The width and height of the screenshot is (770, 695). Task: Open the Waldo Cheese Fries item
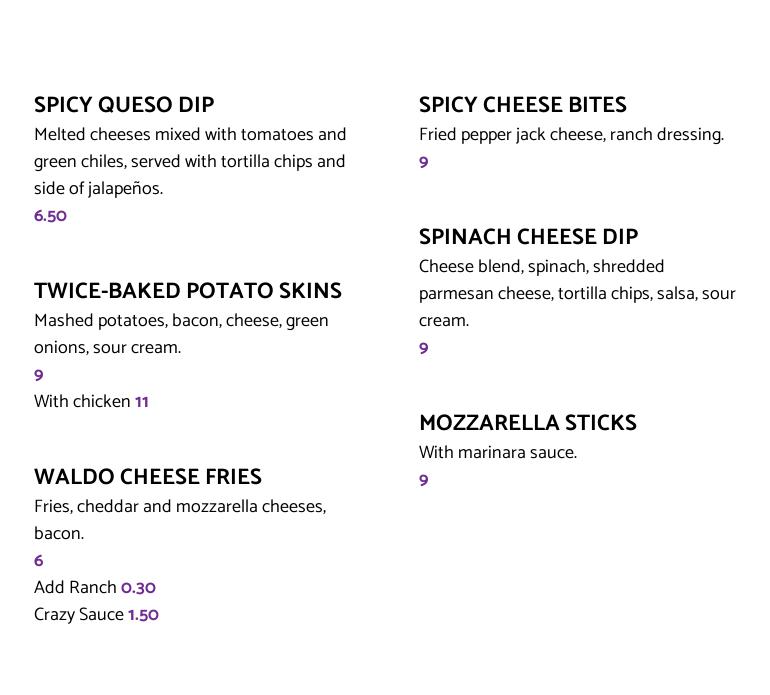pos(148,477)
